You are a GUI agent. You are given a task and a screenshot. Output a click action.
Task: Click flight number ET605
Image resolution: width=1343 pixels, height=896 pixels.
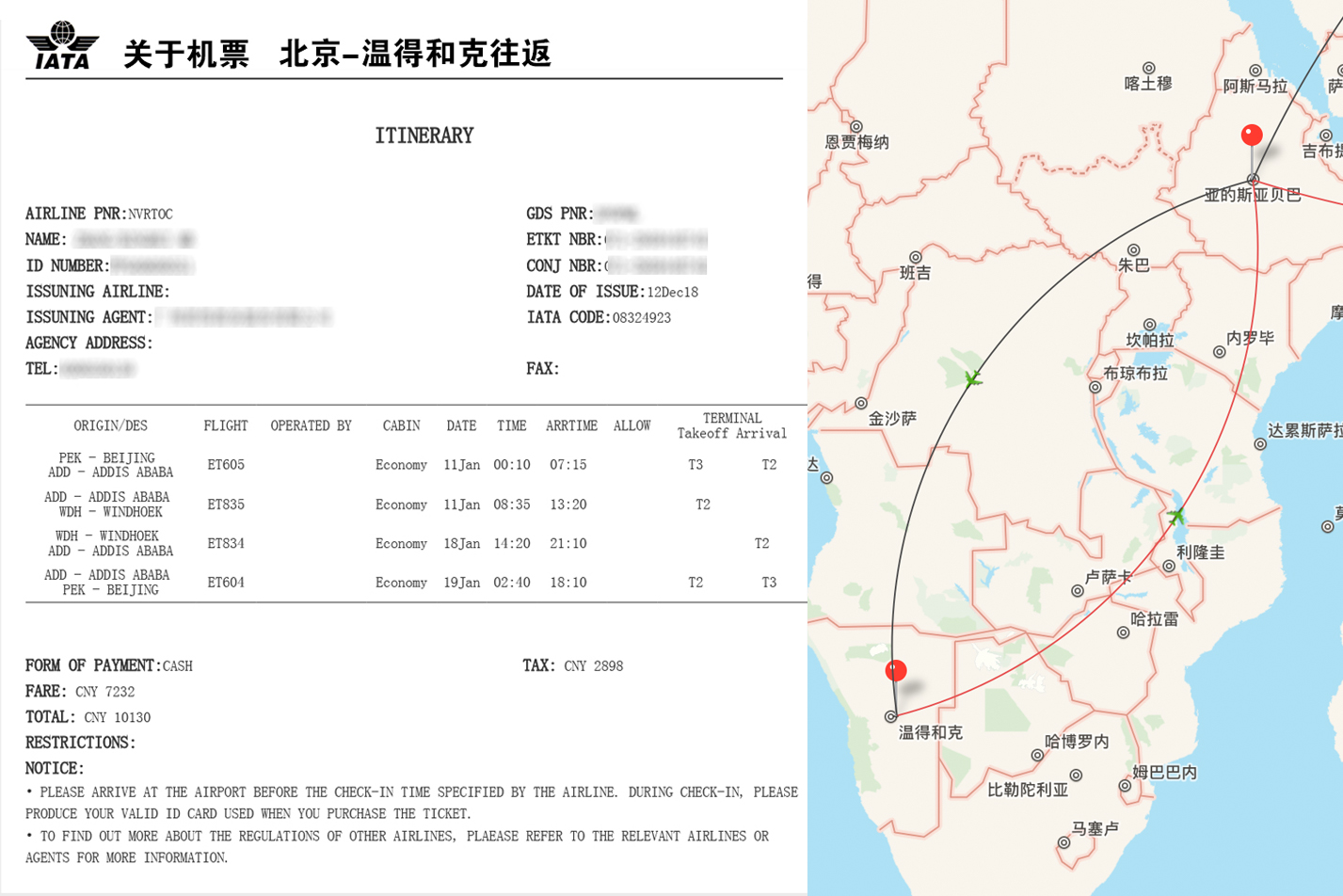(x=226, y=465)
